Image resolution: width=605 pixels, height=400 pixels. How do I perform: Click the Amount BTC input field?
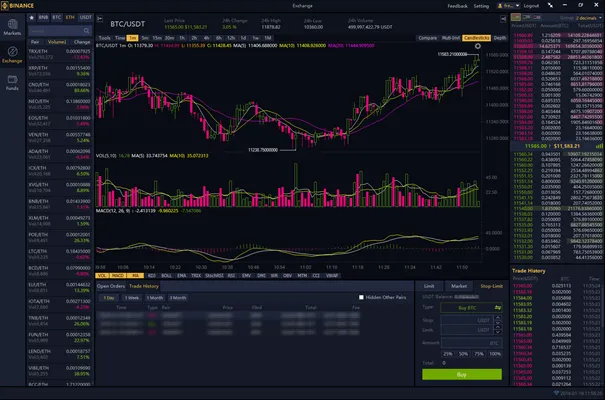tap(471, 343)
